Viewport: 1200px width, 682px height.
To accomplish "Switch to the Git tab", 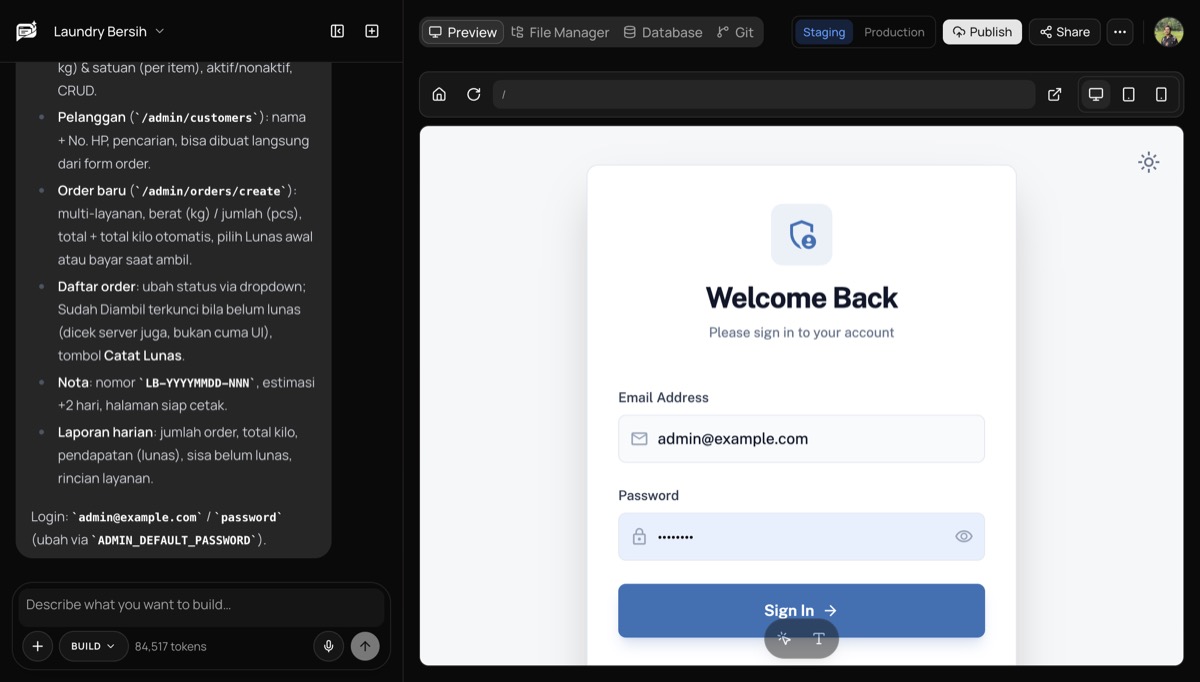I will (735, 32).
